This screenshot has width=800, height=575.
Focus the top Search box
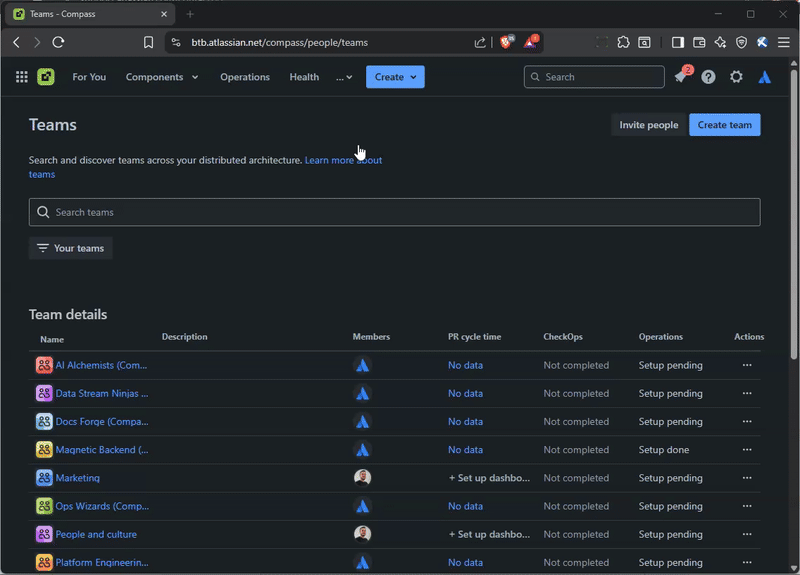(594, 77)
